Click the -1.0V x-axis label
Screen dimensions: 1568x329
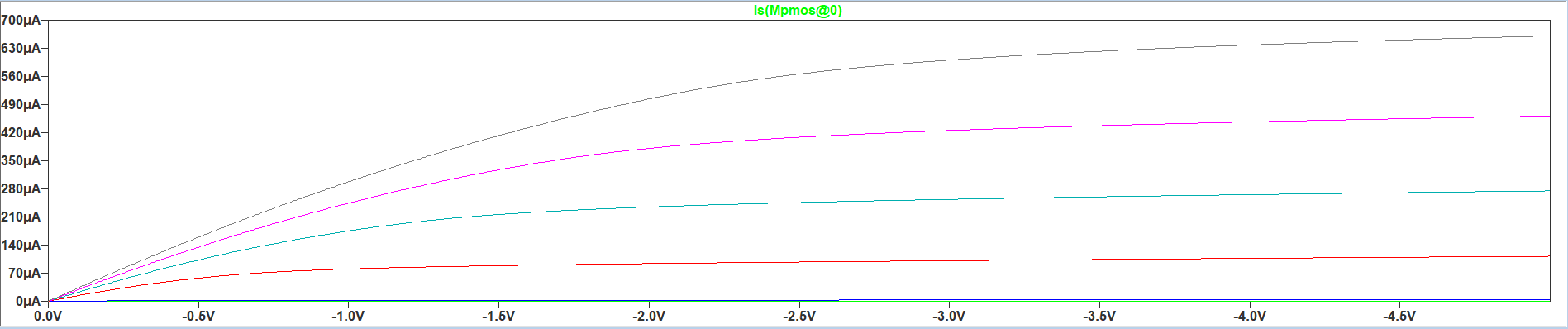point(348,317)
